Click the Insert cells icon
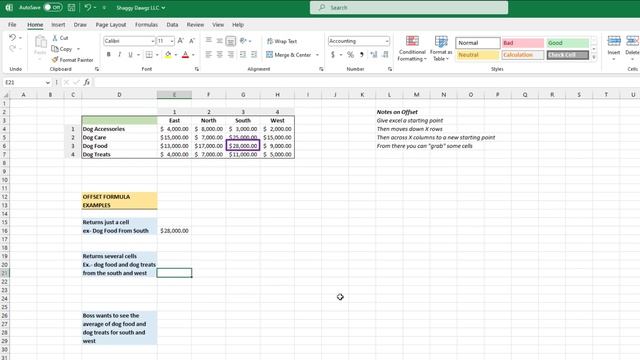Screen dimensions: 640x360 click(x=614, y=41)
